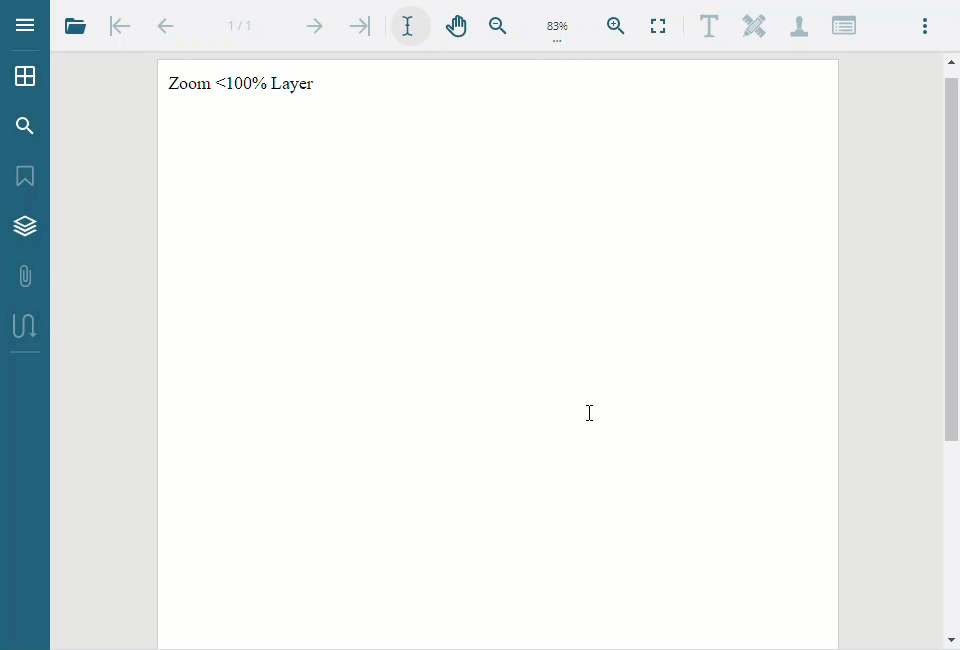Click the vertical scrollbar thumb
Viewport: 960px width, 650px height.
pyautogui.click(x=951, y=259)
